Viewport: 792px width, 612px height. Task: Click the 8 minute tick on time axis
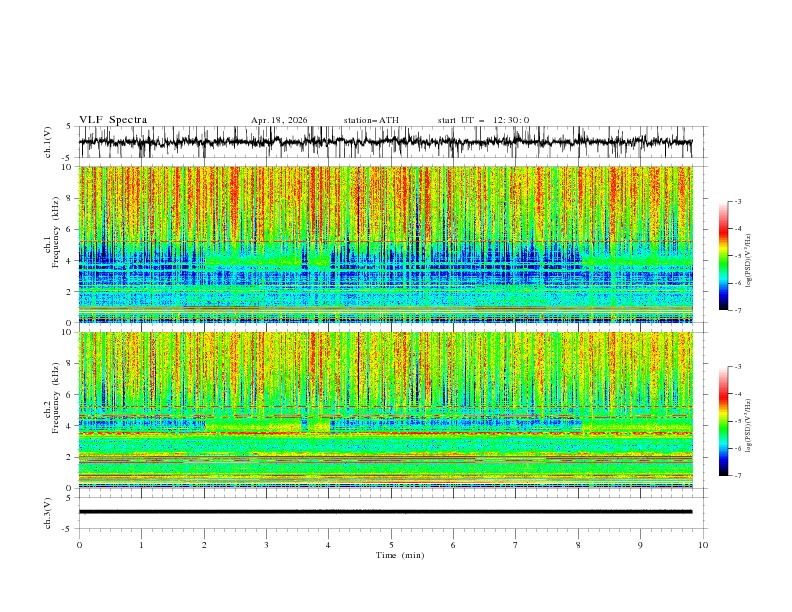pyautogui.click(x=578, y=545)
